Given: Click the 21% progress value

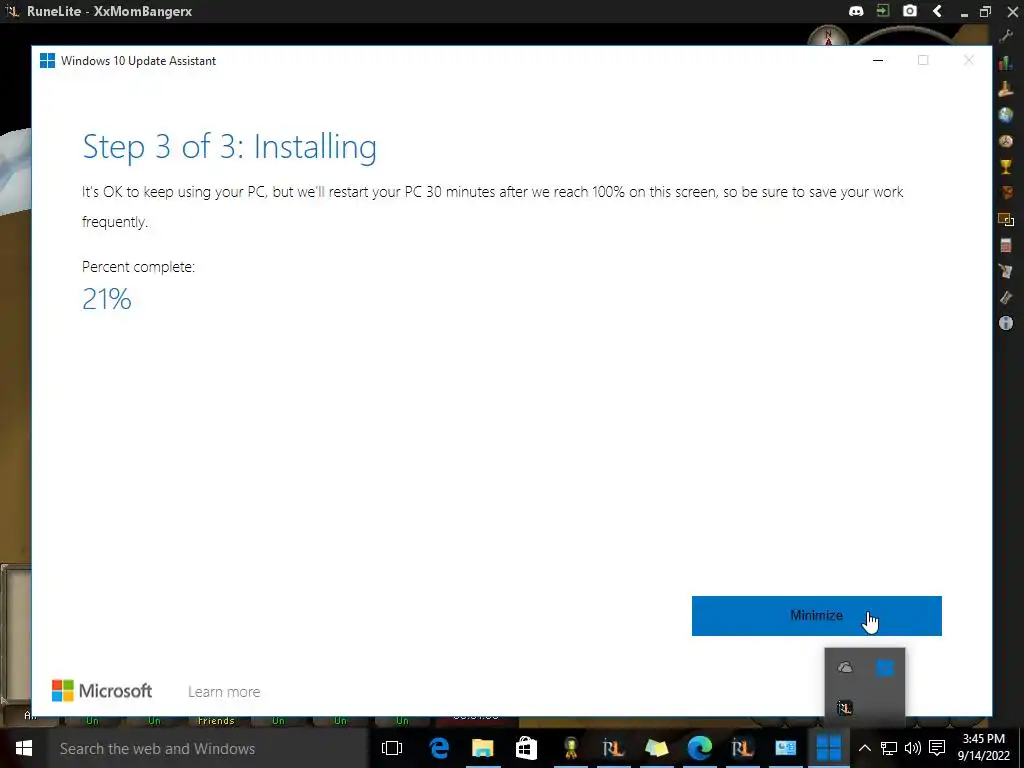Looking at the screenshot, I should [x=106, y=299].
